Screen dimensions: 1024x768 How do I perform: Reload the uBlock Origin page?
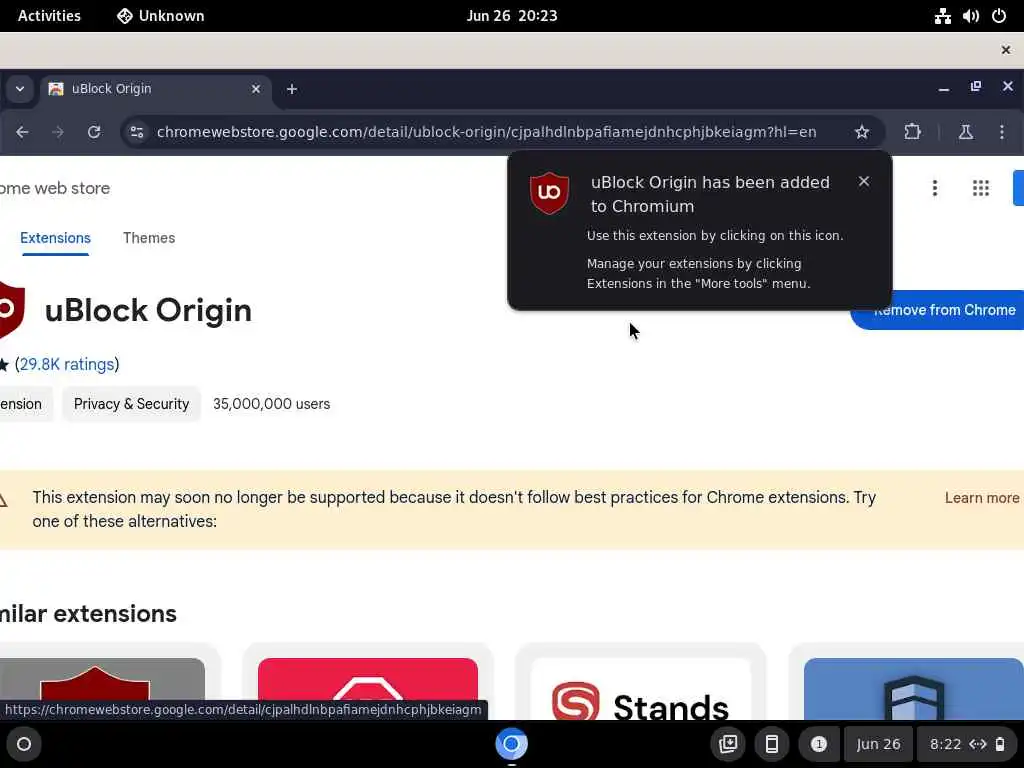click(x=94, y=132)
